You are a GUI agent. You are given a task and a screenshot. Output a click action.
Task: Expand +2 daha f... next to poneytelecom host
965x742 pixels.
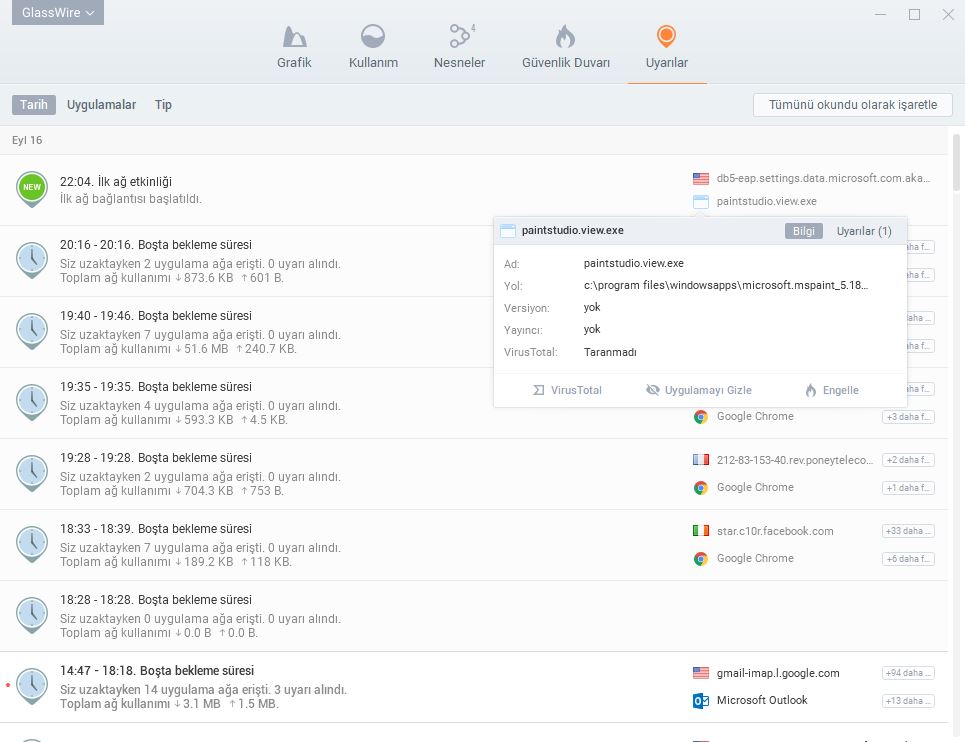(908, 460)
